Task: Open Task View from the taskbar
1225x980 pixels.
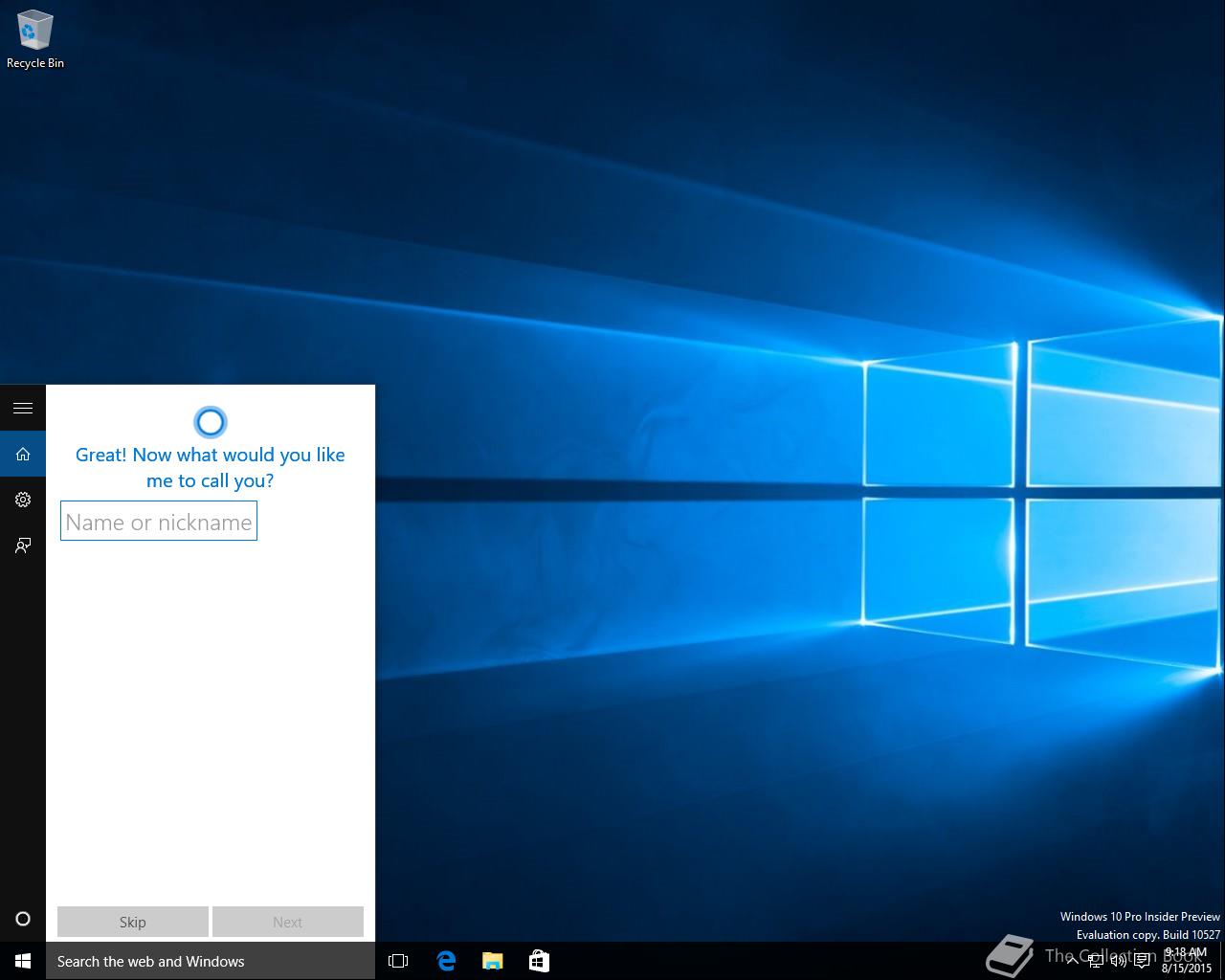Action: [398, 961]
